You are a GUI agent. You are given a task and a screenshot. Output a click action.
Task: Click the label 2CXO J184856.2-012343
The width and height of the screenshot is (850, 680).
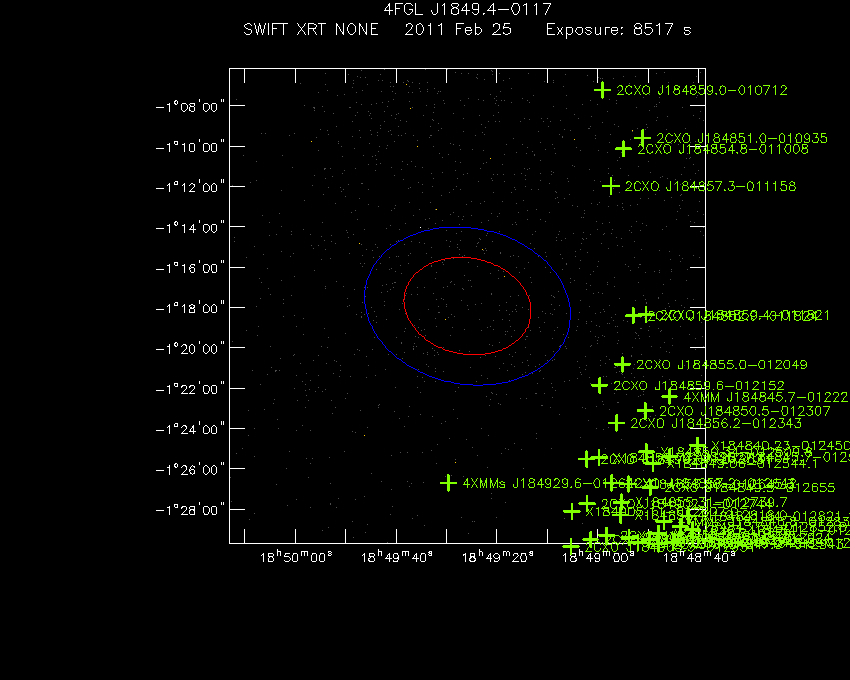tap(716, 422)
